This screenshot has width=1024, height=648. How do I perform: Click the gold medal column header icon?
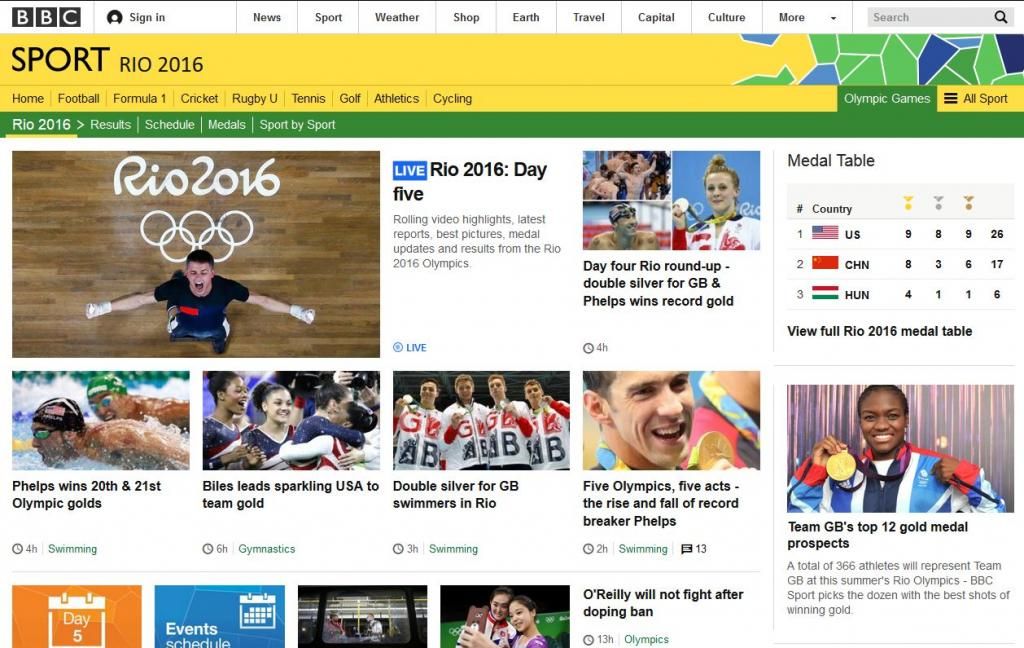(908, 204)
